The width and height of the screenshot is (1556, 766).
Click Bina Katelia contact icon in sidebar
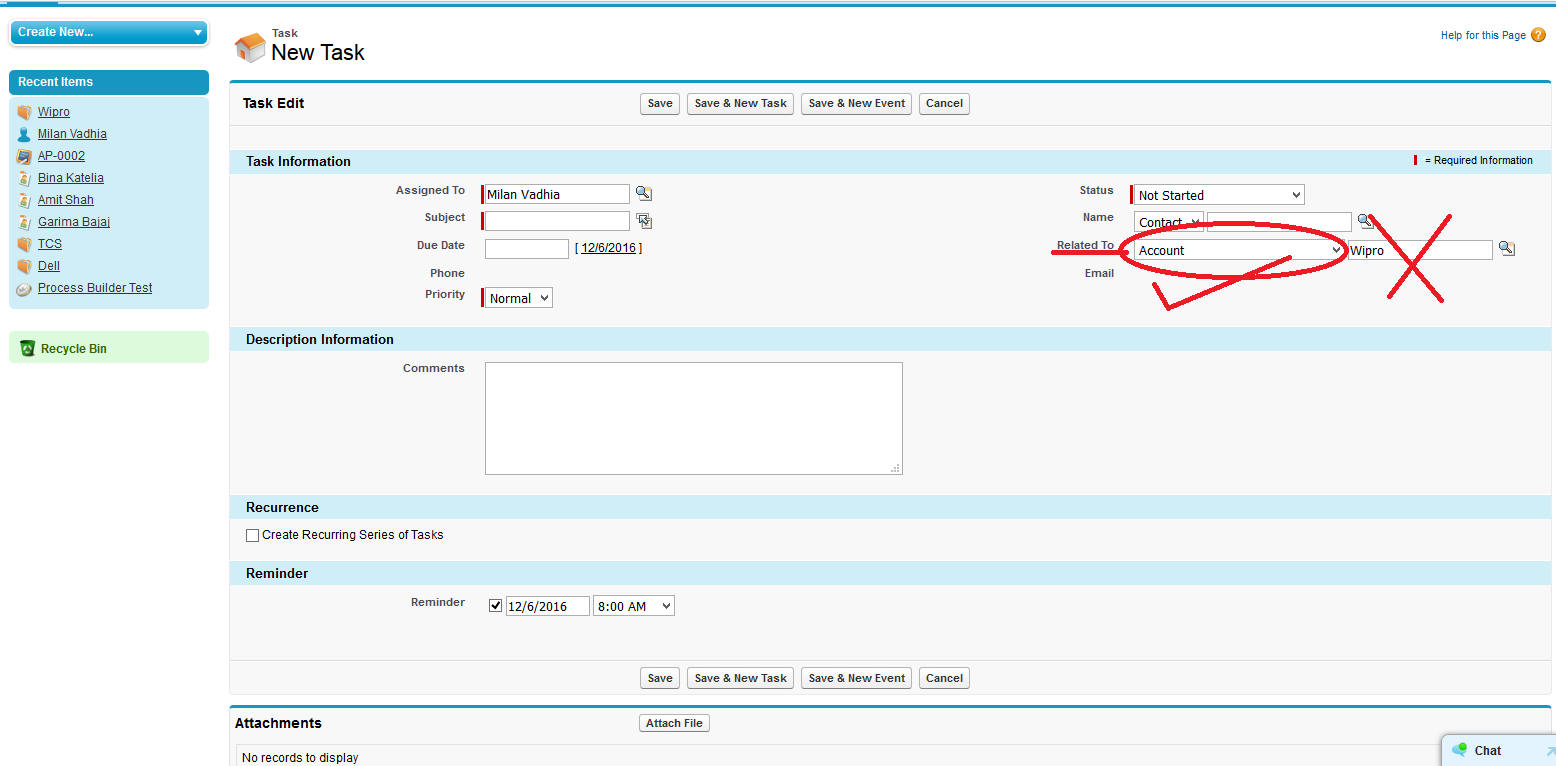pos(24,178)
